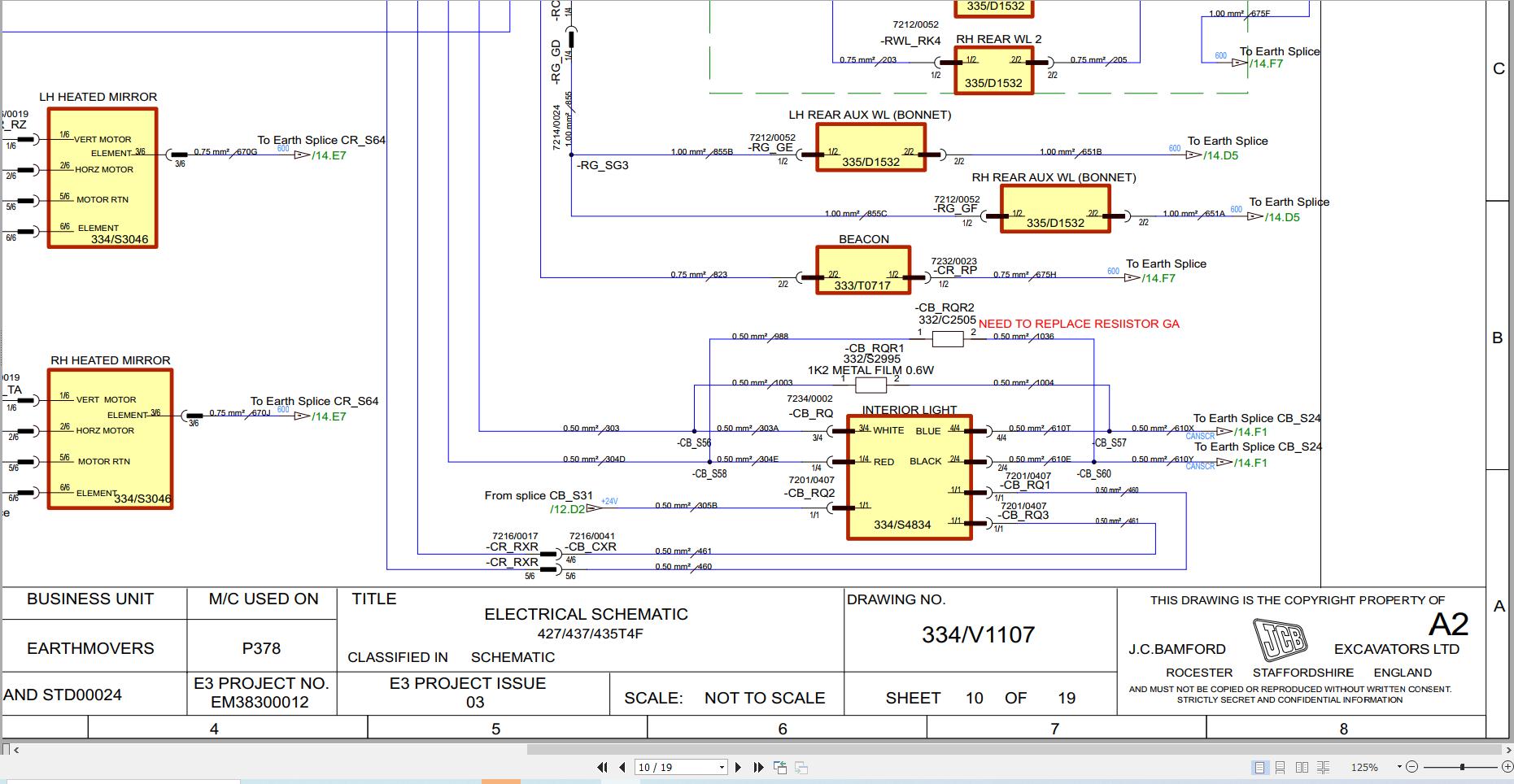Screen dimensions: 1514x784
Task: Zoom in with the plus icon
Action: [x=1508, y=767]
